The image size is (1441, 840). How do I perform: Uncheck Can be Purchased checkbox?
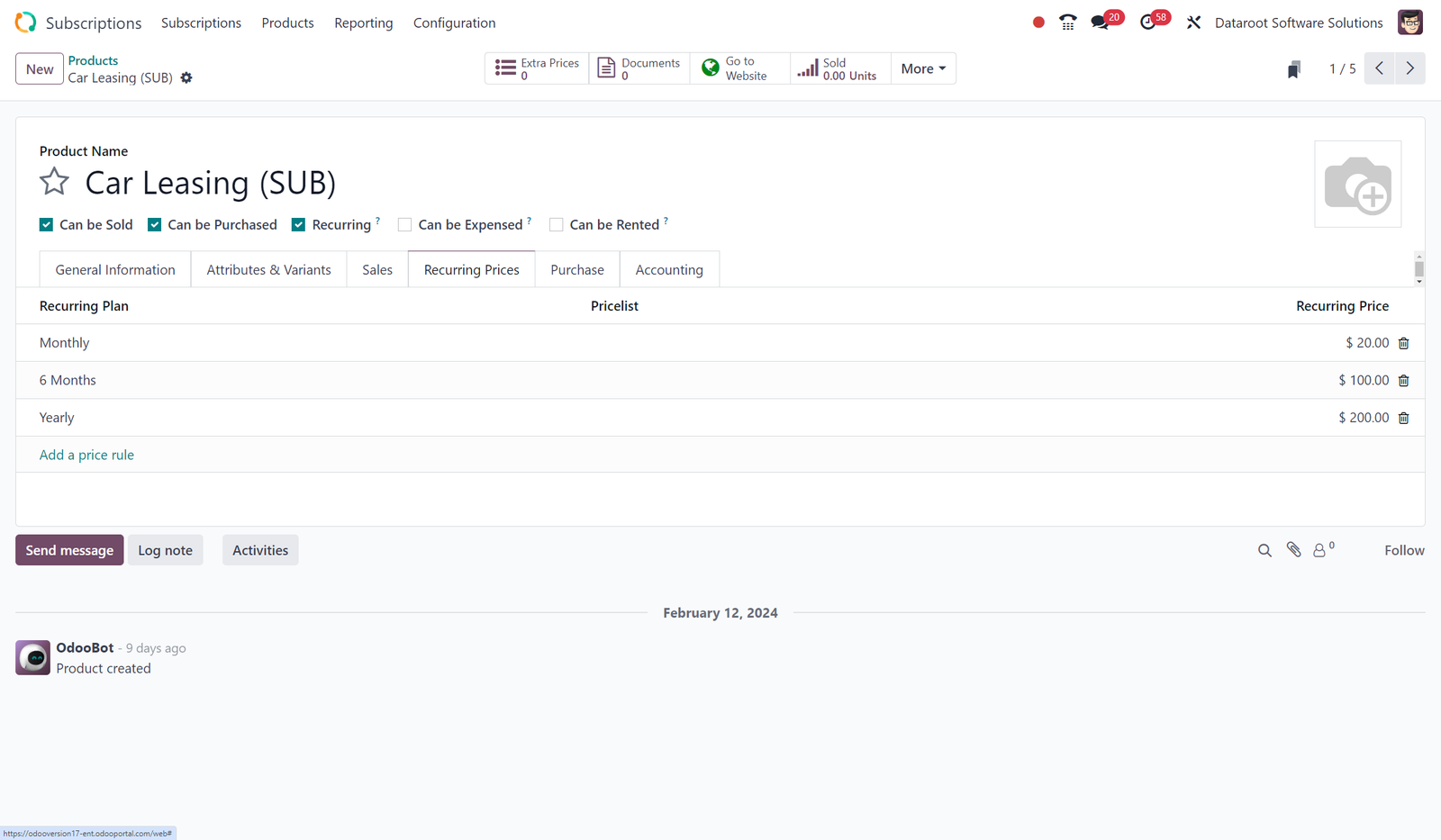pyautogui.click(x=155, y=225)
